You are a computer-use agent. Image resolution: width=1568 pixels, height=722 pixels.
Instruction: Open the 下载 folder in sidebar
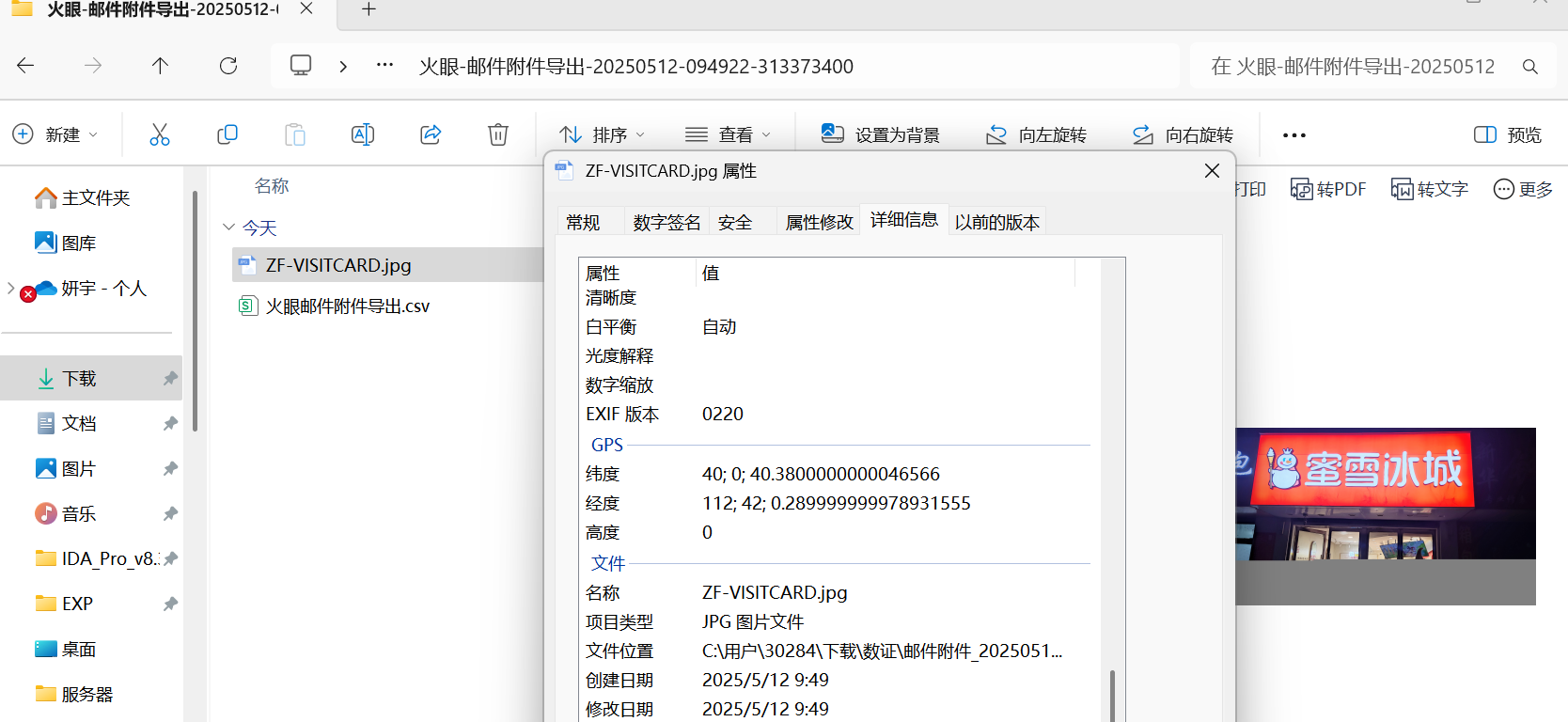coord(91,378)
